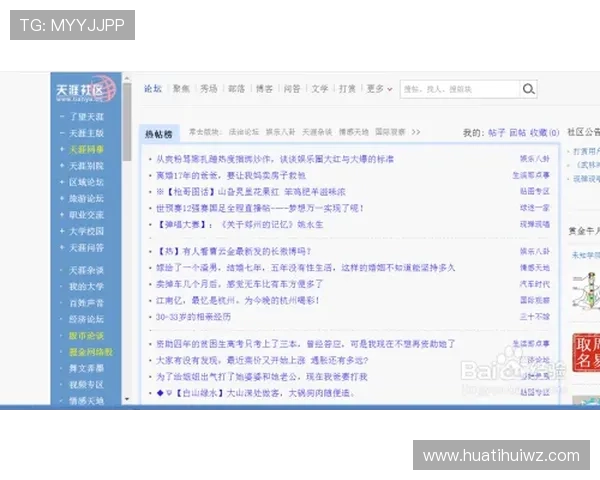The image size is (600, 480).
Task: Select the highlighted 天涯网事 sidebar item
Action: click(x=86, y=149)
